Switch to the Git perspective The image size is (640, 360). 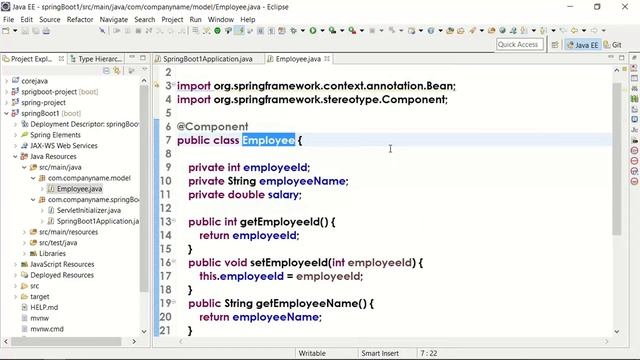tap(613, 45)
